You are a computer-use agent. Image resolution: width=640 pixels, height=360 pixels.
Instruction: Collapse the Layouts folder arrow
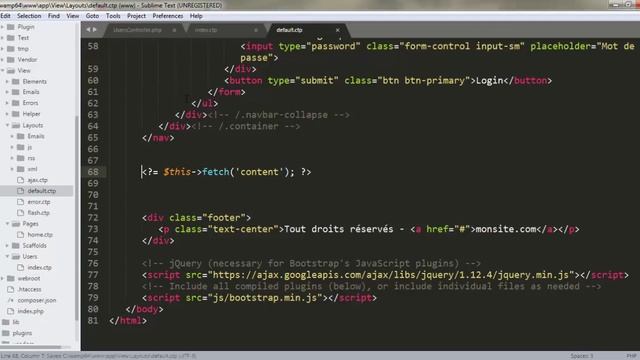[7, 125]
